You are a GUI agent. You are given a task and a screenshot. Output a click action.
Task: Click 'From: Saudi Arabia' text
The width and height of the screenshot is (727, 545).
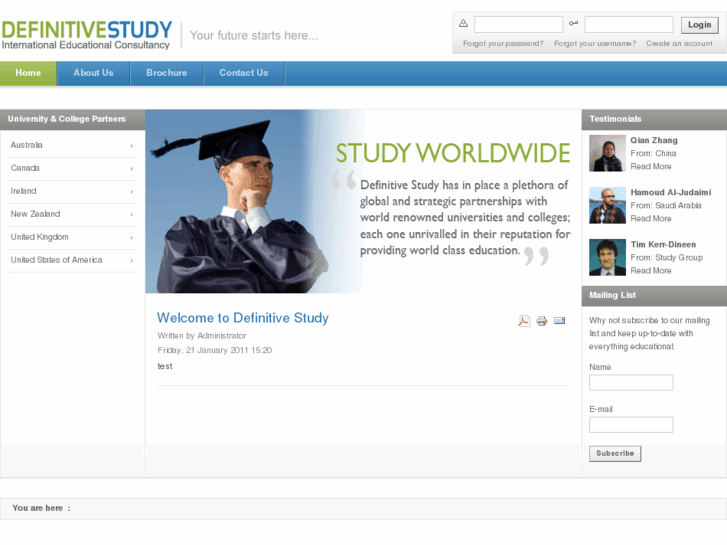[x=666, y=205]
